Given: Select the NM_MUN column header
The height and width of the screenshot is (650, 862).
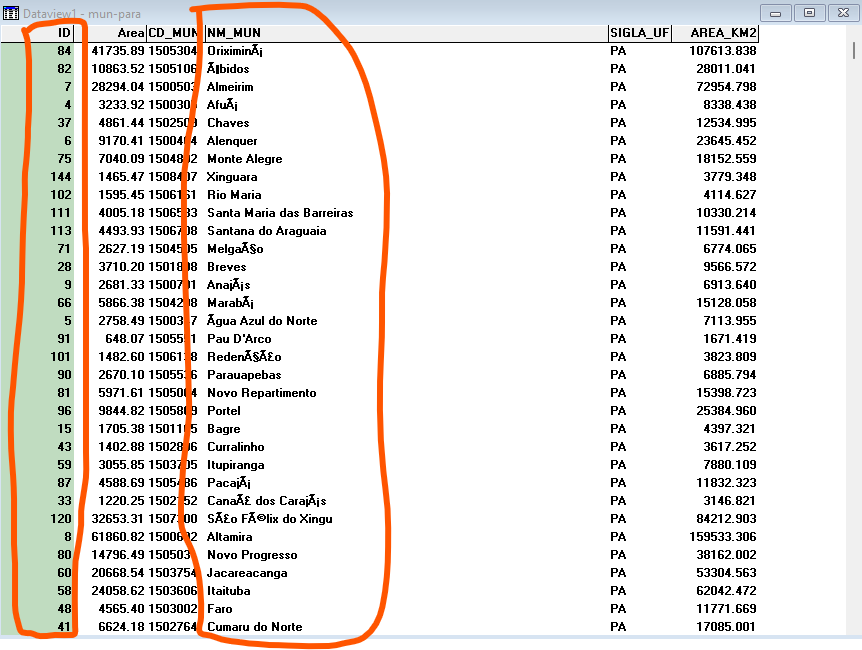Looking at the screenshot, I should [x=406, y=33].
